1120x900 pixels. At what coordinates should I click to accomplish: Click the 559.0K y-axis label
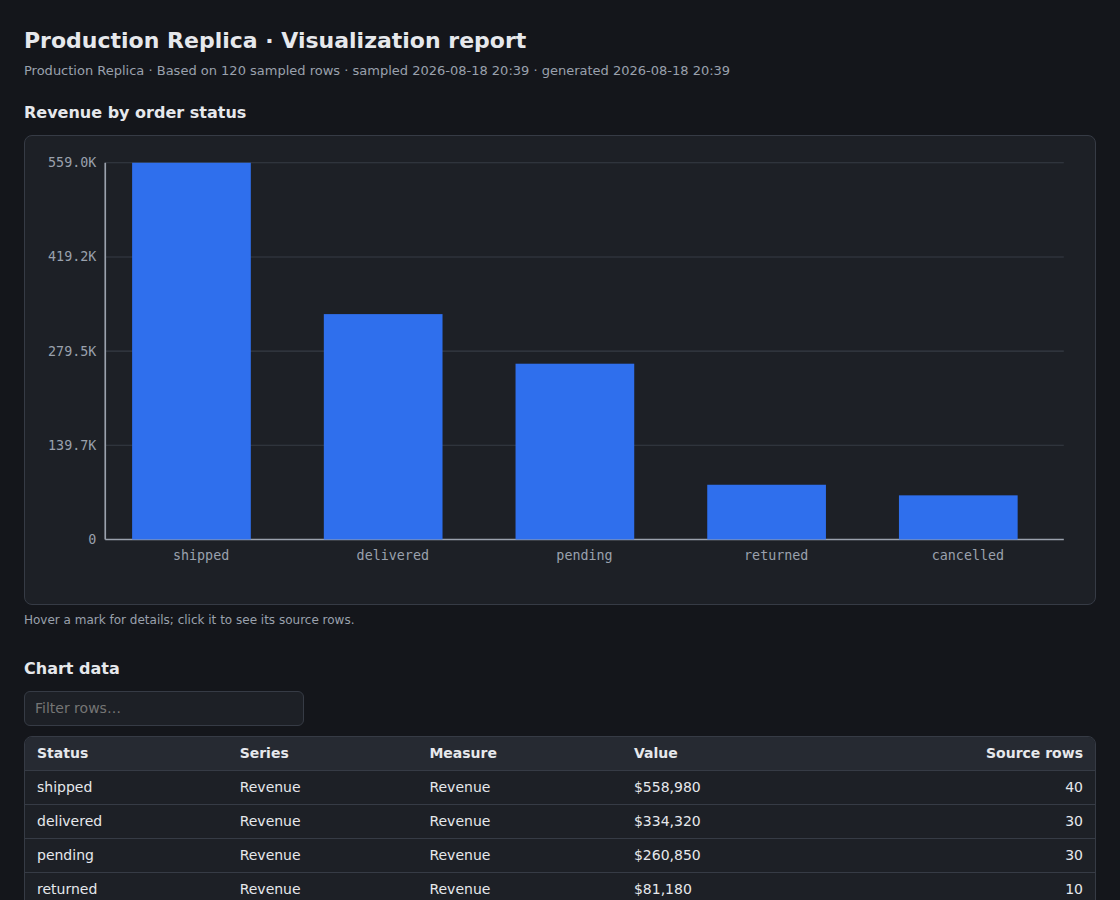pyautogui.click(x=72, y=163)
